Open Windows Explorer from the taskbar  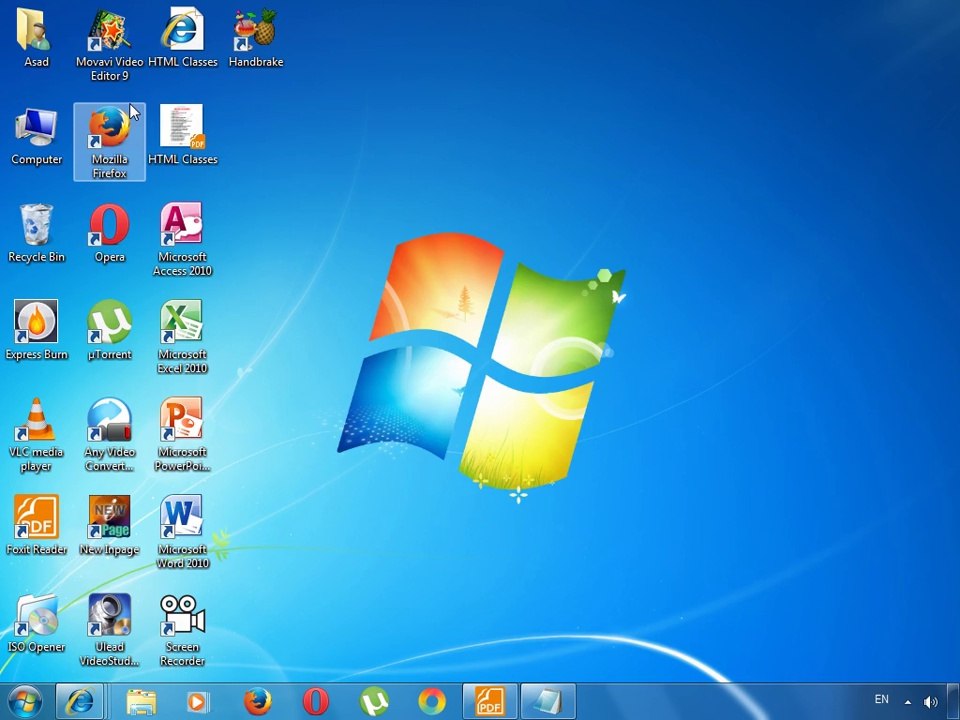141,702
